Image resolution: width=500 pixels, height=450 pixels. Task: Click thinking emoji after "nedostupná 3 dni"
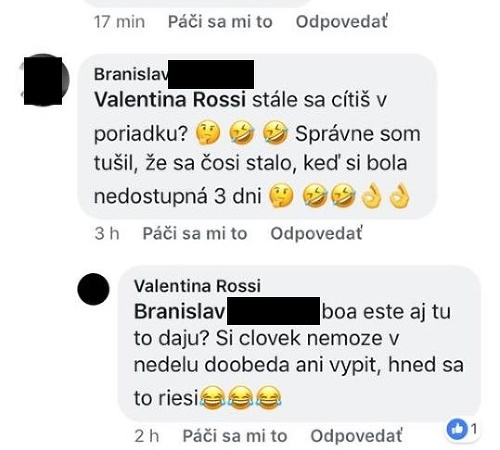point(281,196)
